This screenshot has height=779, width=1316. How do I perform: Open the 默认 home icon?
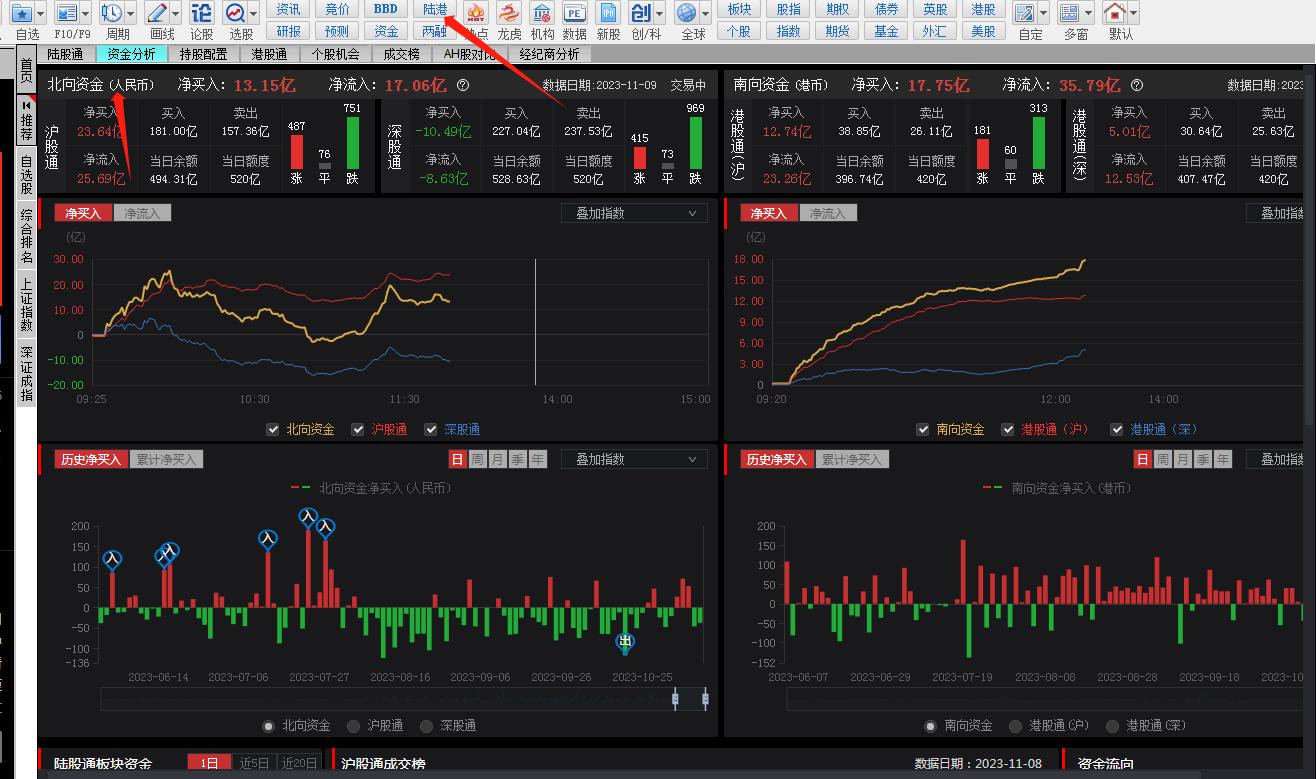click(1114, 13)
